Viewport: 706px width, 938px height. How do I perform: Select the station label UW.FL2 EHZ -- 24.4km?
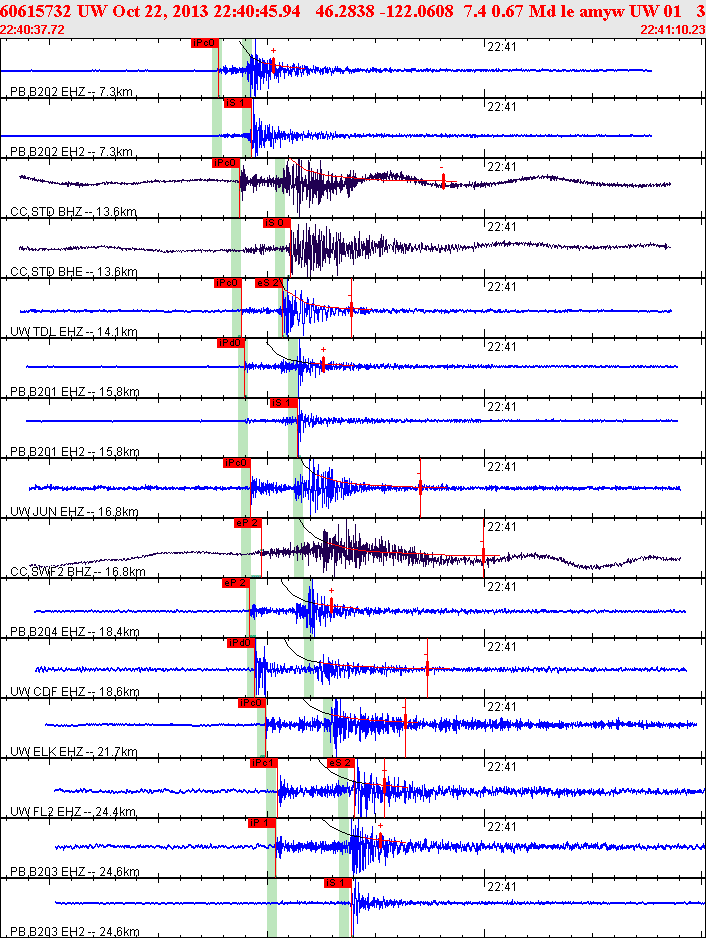(x=73, y=812)
